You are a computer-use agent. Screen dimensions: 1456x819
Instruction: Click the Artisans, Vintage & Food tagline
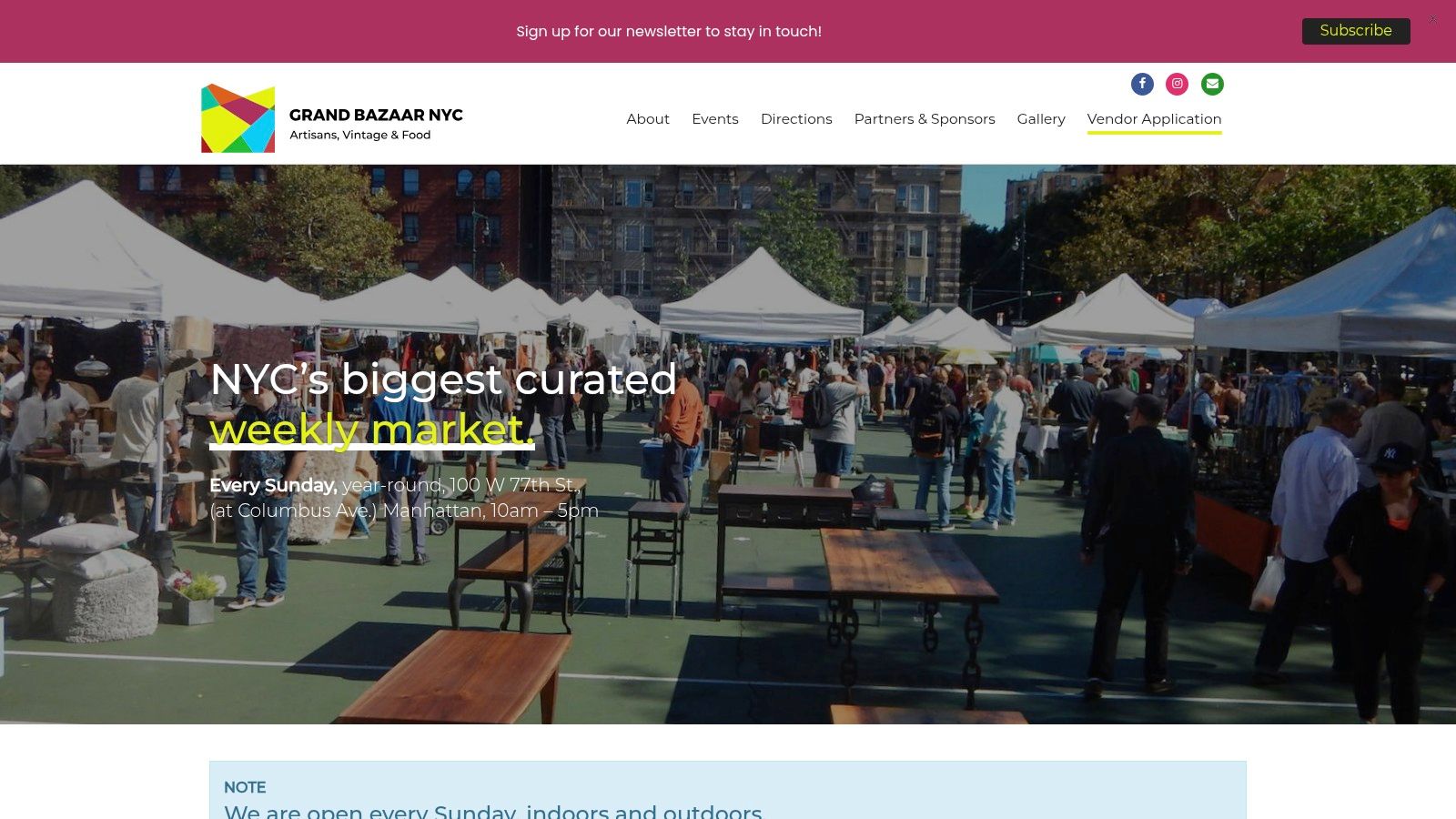click(360, 135)
